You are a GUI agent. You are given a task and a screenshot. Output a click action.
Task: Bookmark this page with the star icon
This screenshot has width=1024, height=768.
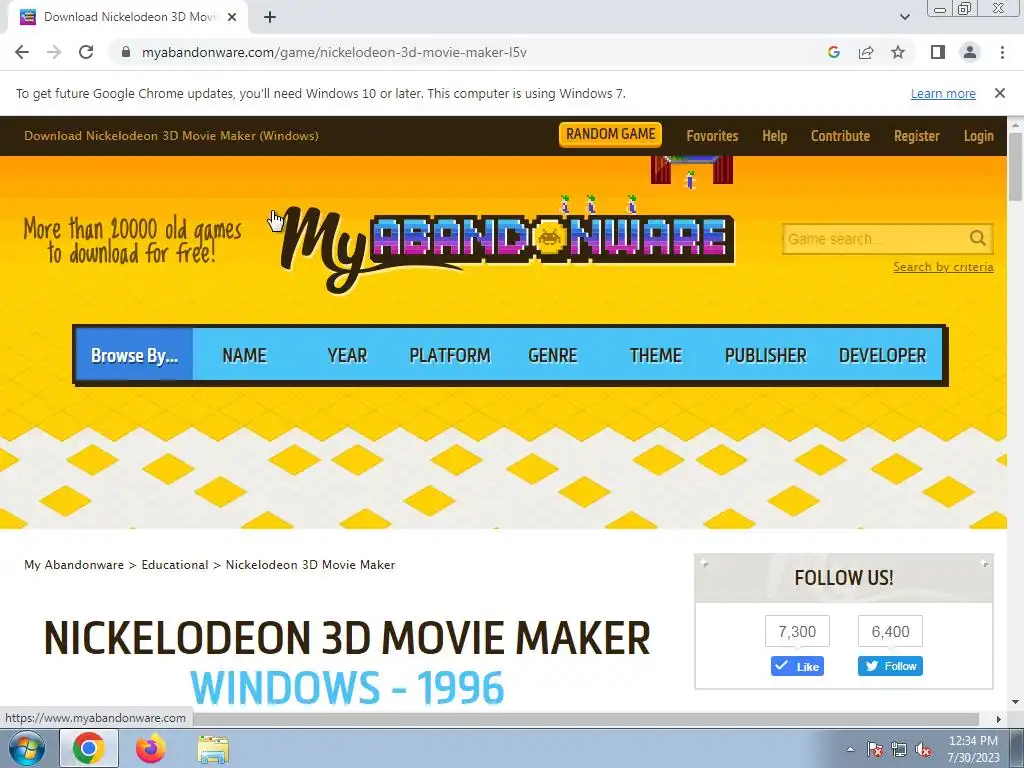(x=898, y=52)
